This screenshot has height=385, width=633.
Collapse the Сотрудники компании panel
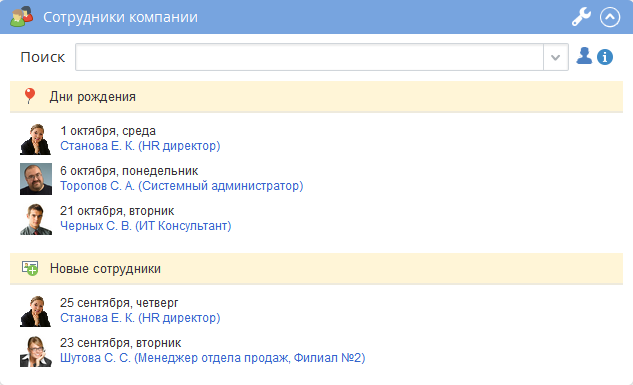tap(610, 17)
